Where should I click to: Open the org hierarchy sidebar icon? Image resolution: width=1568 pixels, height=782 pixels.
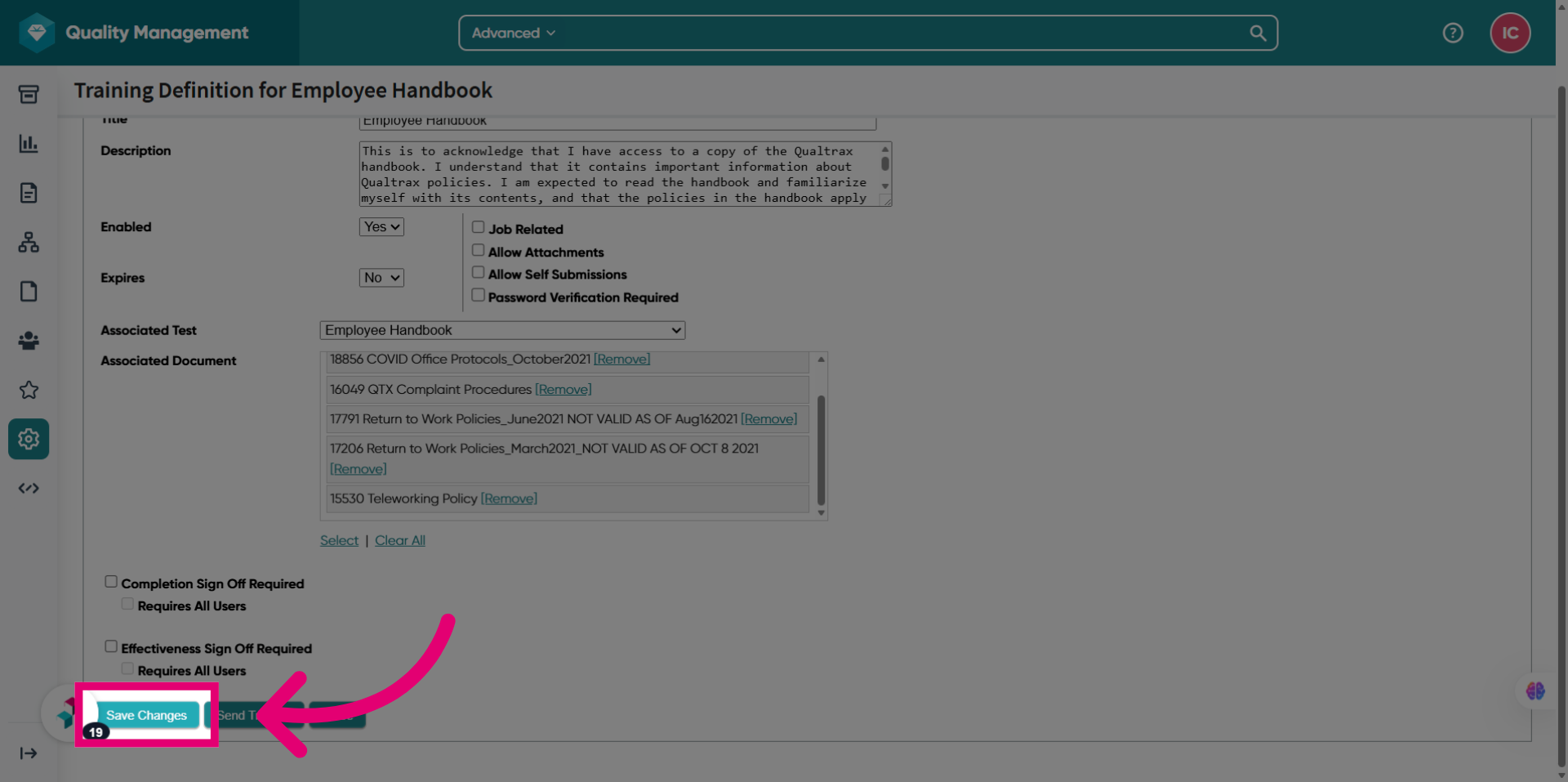[x=29, y=242]
